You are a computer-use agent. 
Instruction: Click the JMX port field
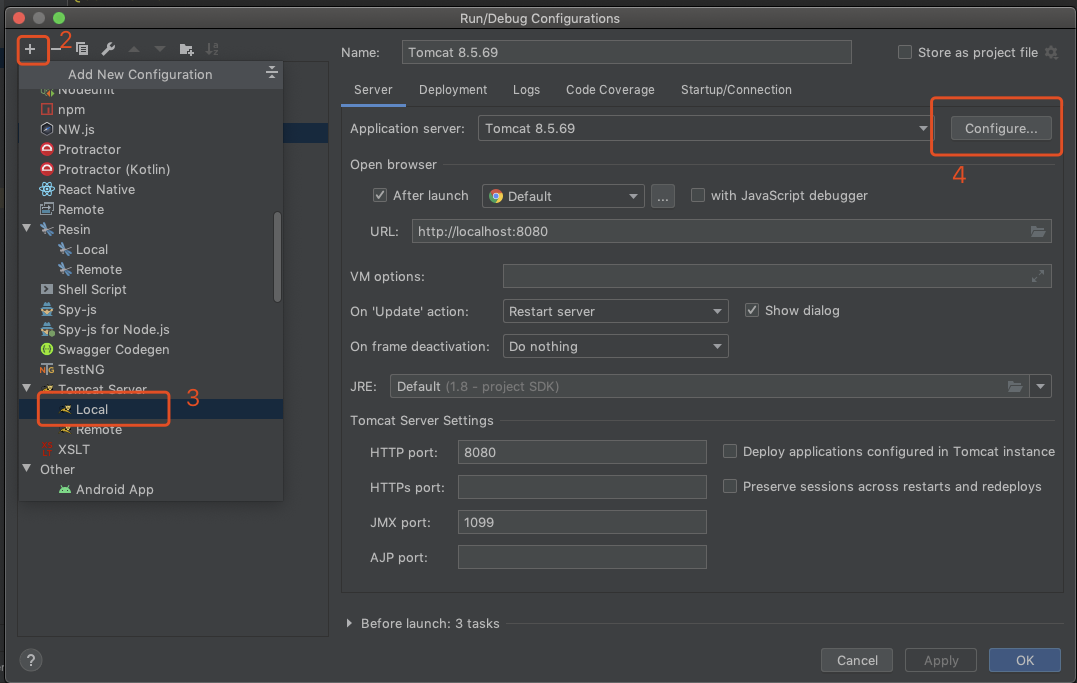coord(582,522)
